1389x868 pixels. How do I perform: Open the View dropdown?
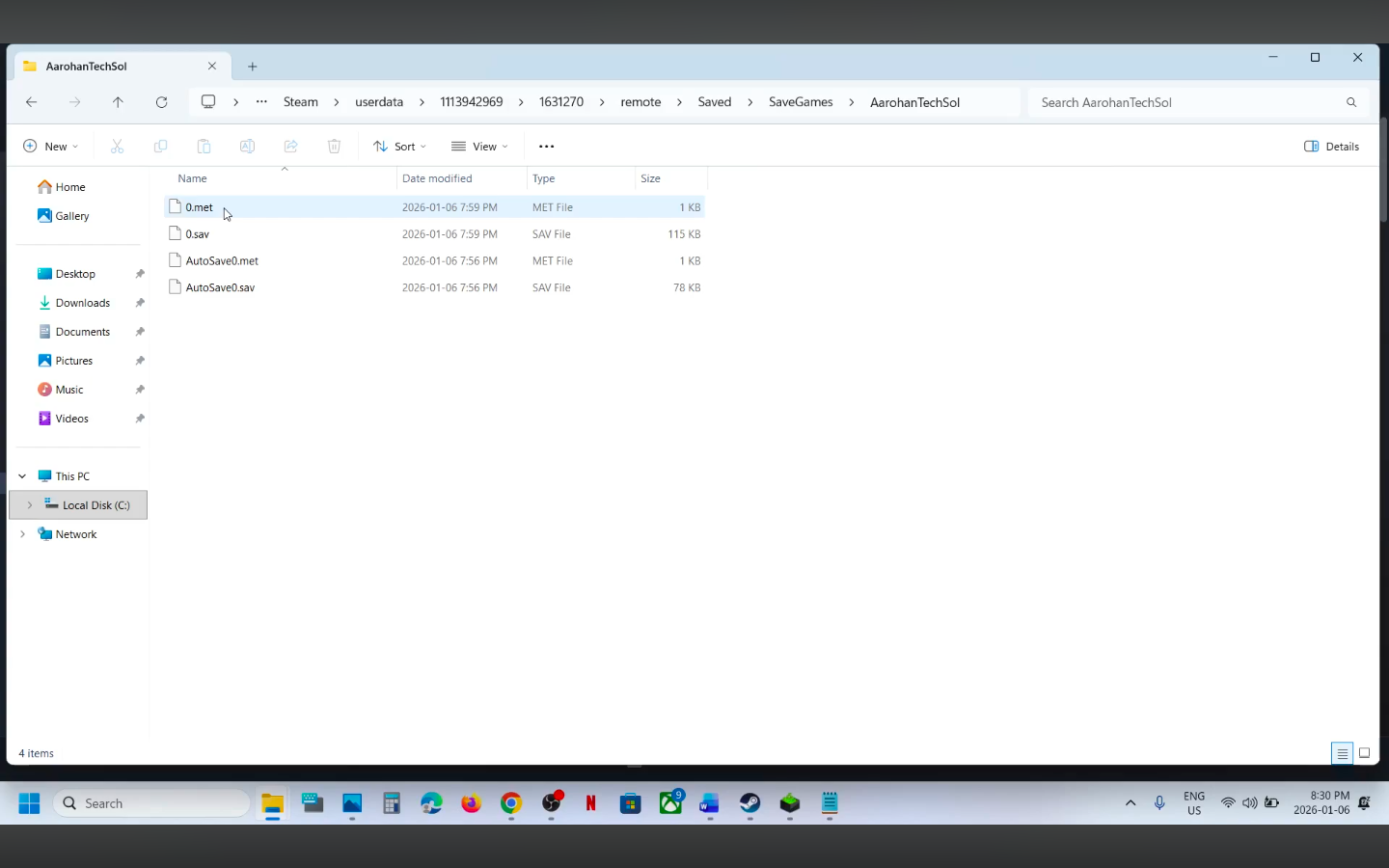479,146
